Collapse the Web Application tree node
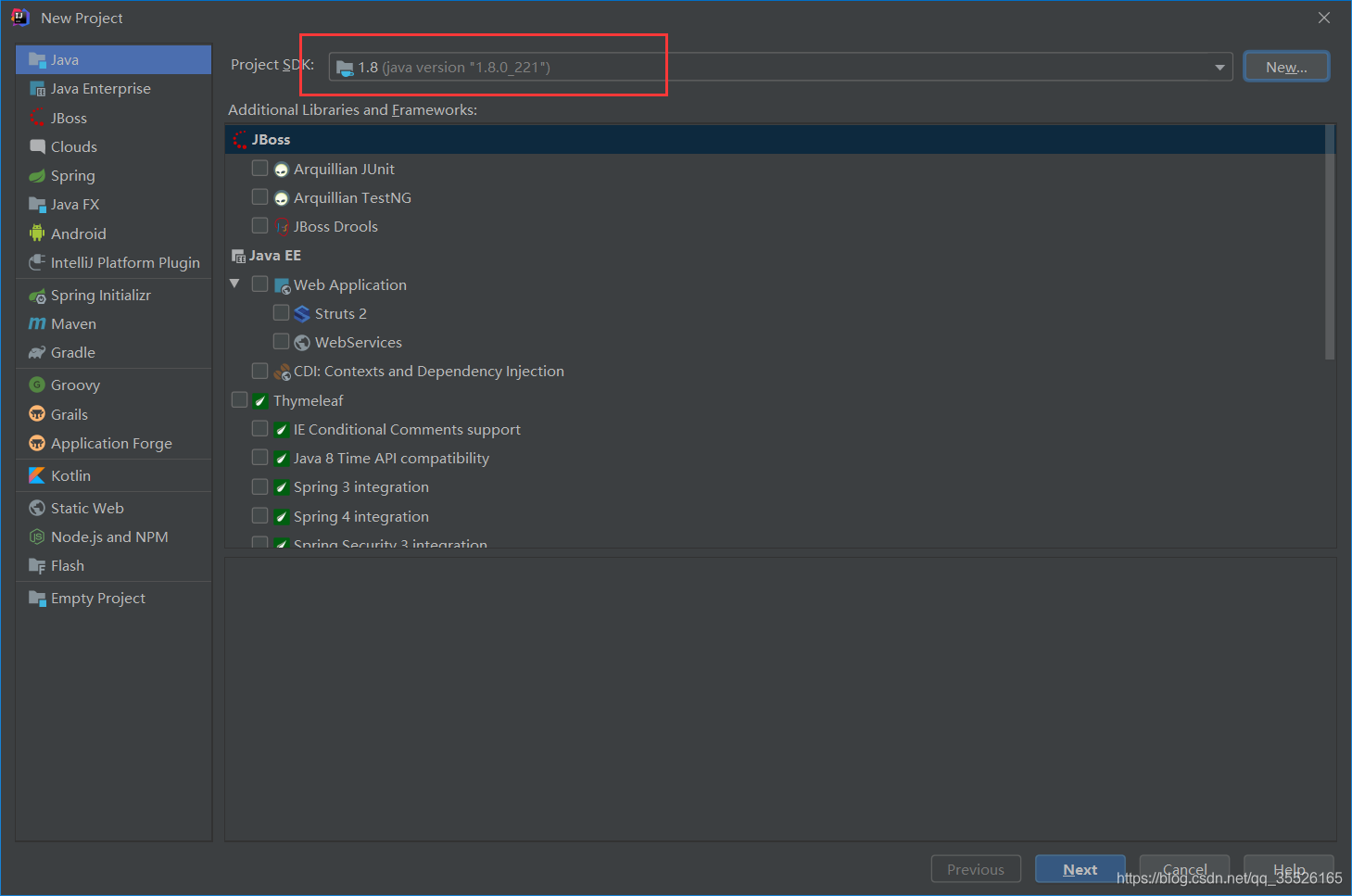The height and width of the screenshot is (896, 1352). (x=235, y=284)
